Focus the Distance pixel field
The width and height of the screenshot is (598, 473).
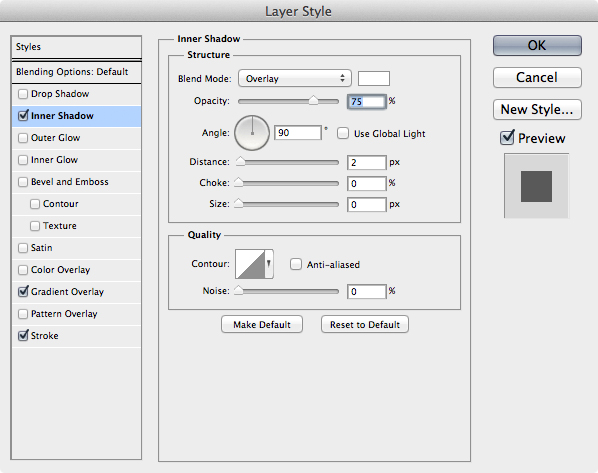[367, 162]
